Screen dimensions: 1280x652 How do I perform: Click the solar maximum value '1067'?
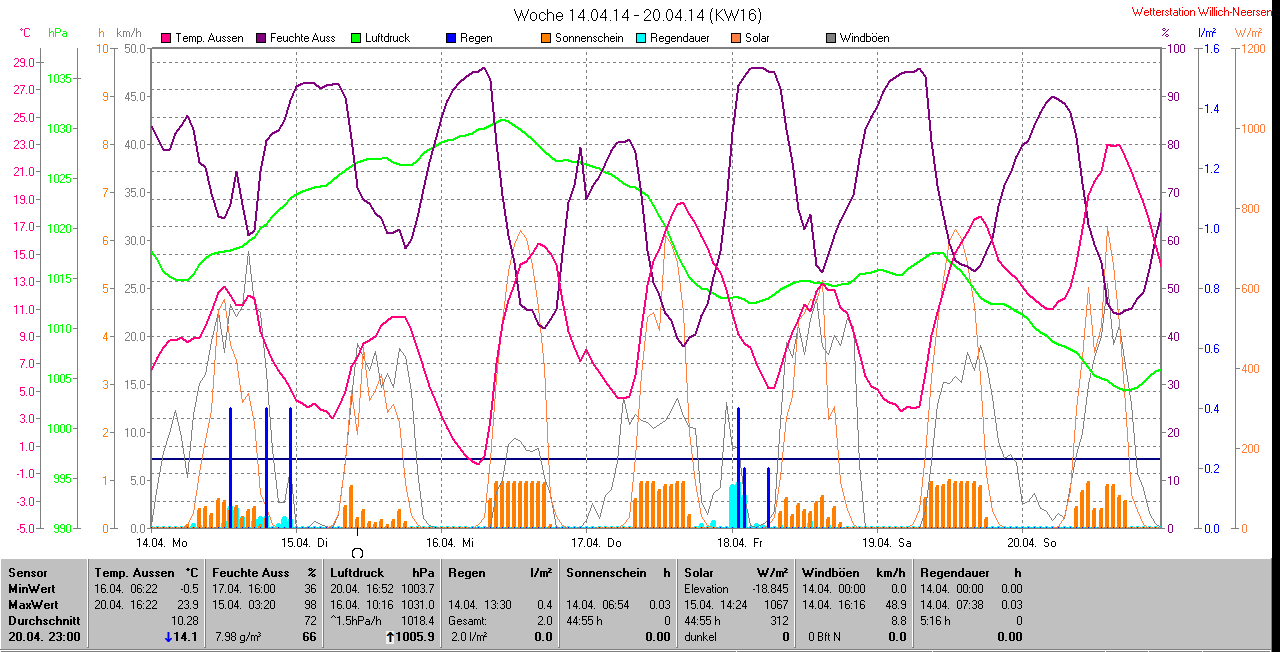[776, 605]
